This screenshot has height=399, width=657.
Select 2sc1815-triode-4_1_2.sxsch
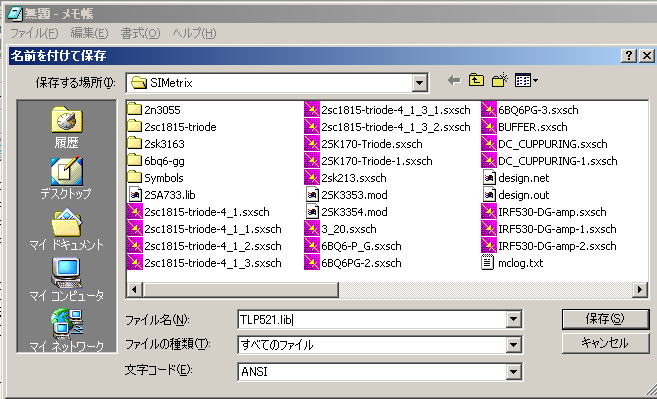pos(204,246)
